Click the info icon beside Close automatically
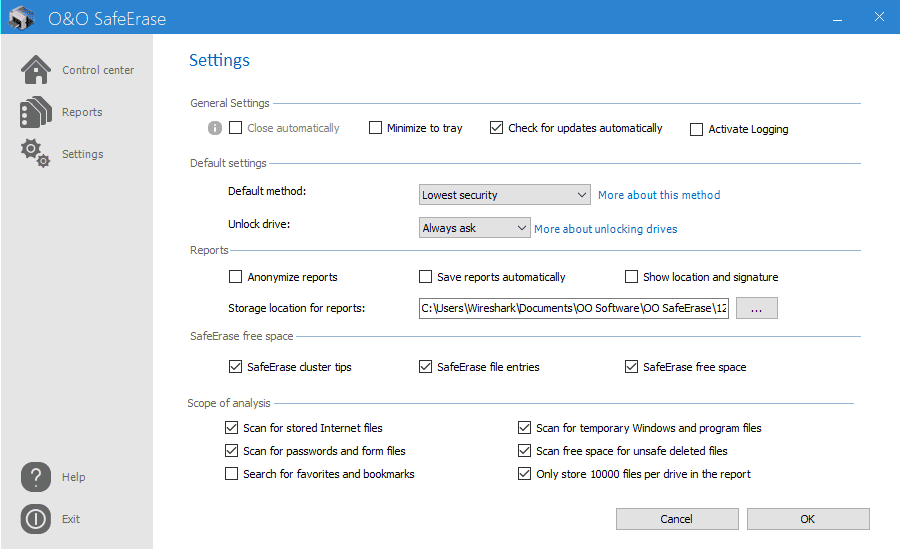 [215, 128]
